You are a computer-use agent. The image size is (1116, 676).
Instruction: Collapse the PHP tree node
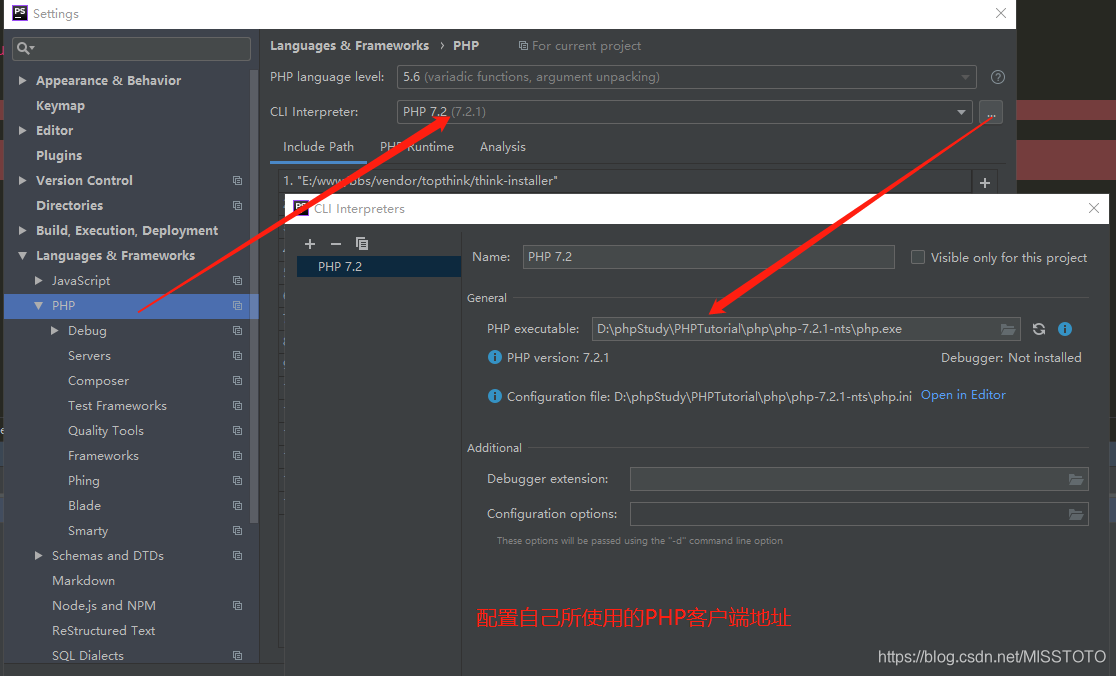coord(39,306)
